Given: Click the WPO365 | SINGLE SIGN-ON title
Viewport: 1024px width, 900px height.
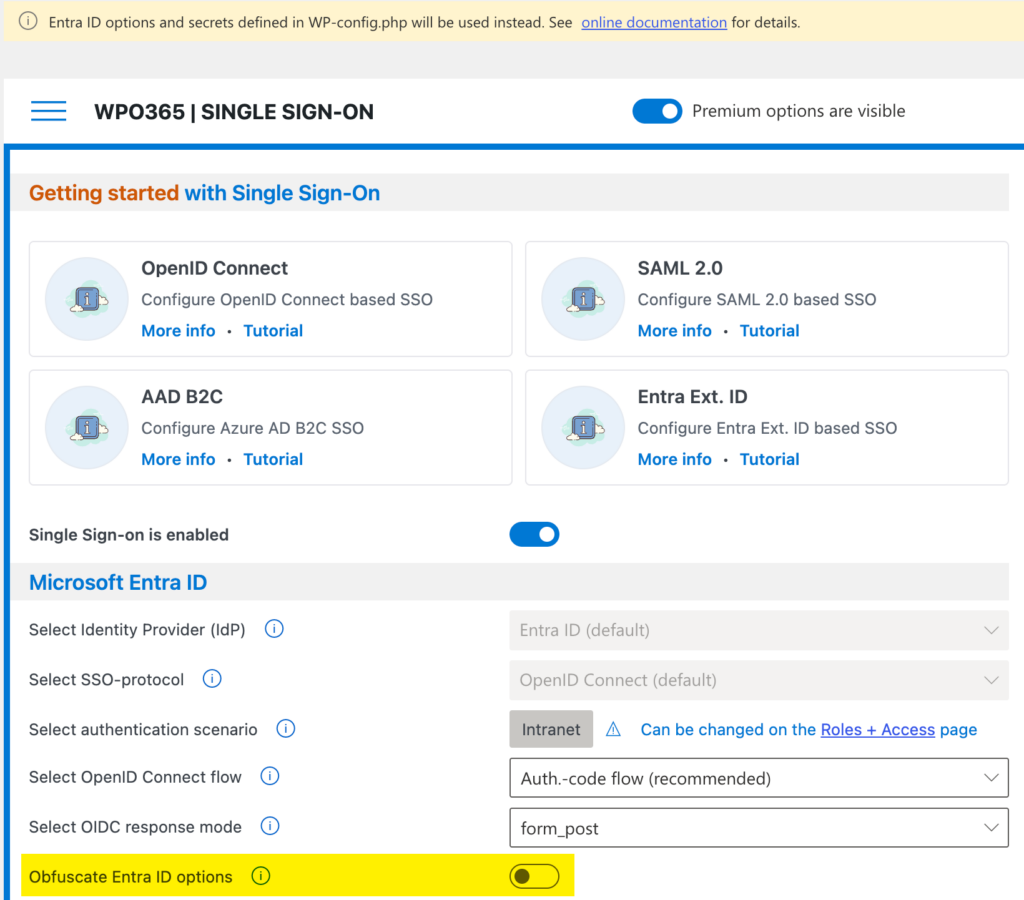Looking at the screenshot, I should 234,112.
